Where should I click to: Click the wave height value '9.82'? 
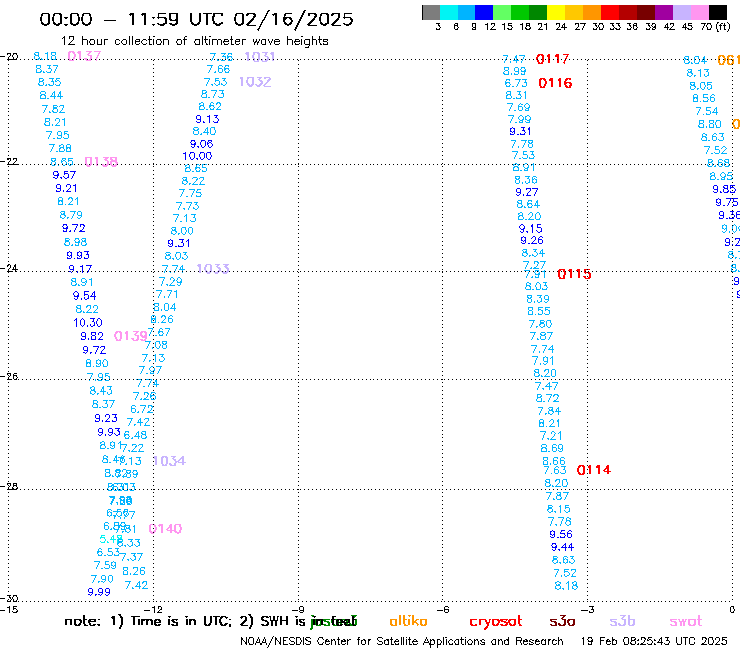[92, 336]
